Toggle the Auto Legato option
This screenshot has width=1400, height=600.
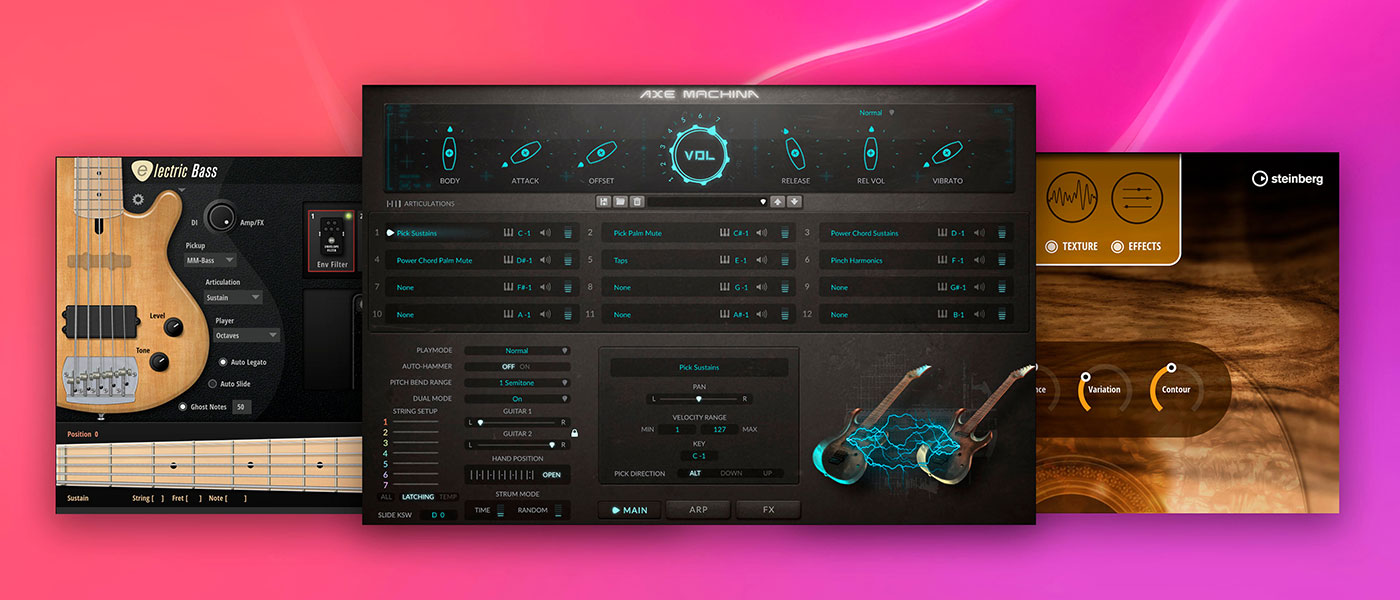223,362
